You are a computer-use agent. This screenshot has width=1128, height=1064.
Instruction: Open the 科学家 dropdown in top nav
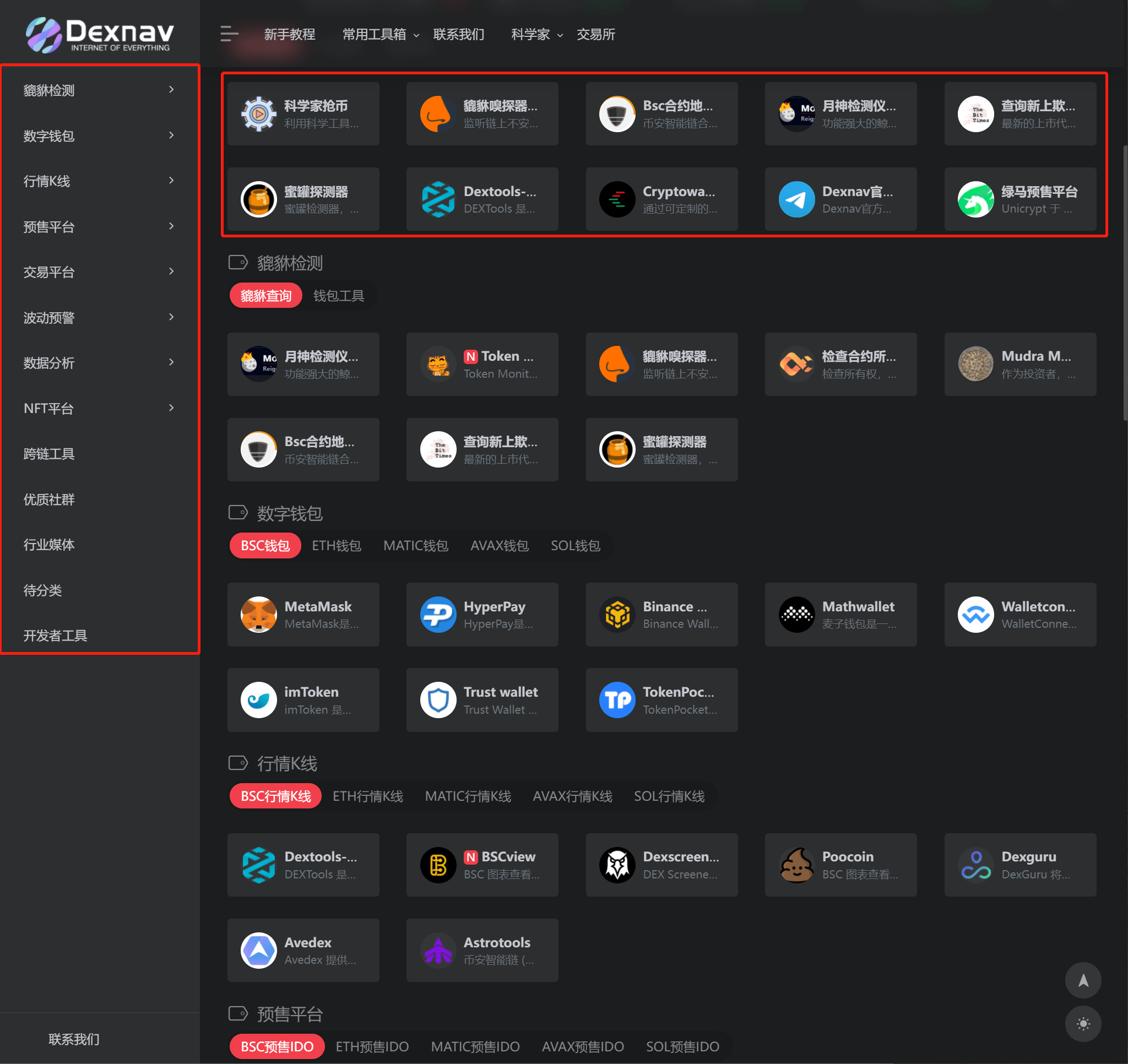538,35
